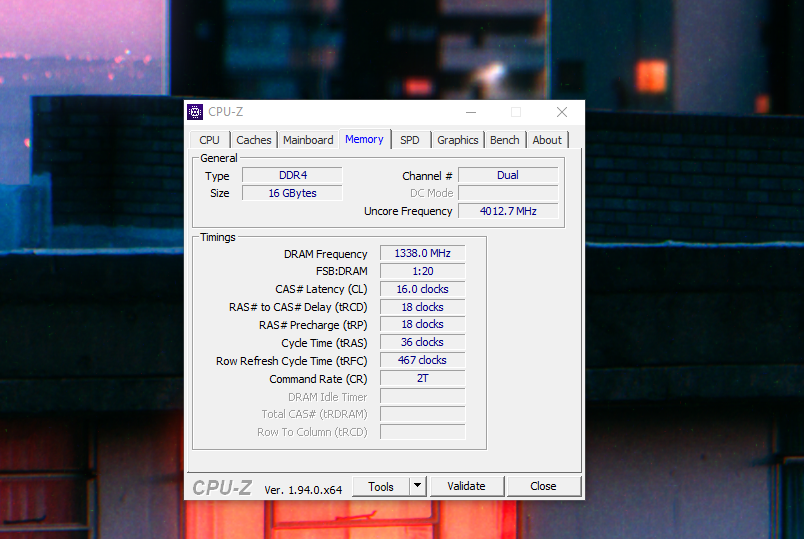The width and height of the screenshot is (804, 539).
Task: Open the Caches tab
Action: (x=254, y=140)
